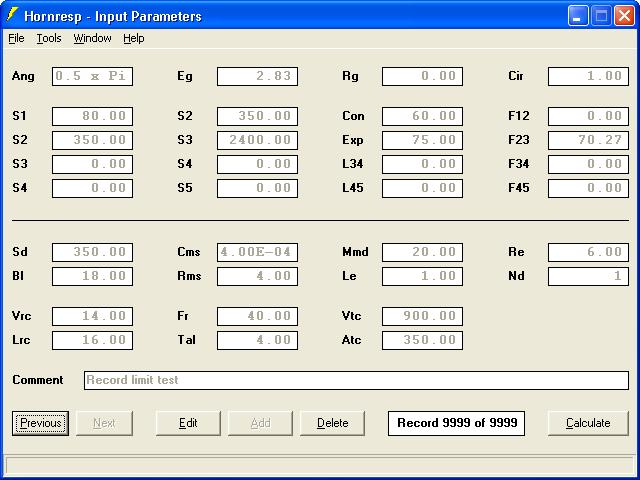Click the Rg input field
The image size is (640, 480).
click(x=422, y=76)
